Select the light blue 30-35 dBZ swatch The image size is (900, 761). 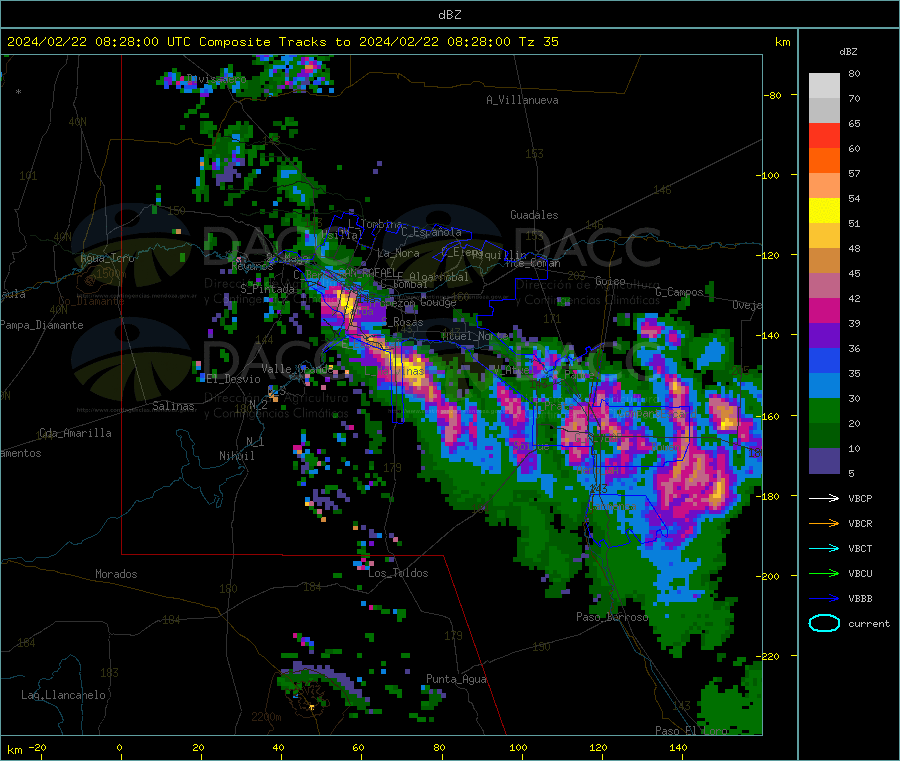coord(824,386)
